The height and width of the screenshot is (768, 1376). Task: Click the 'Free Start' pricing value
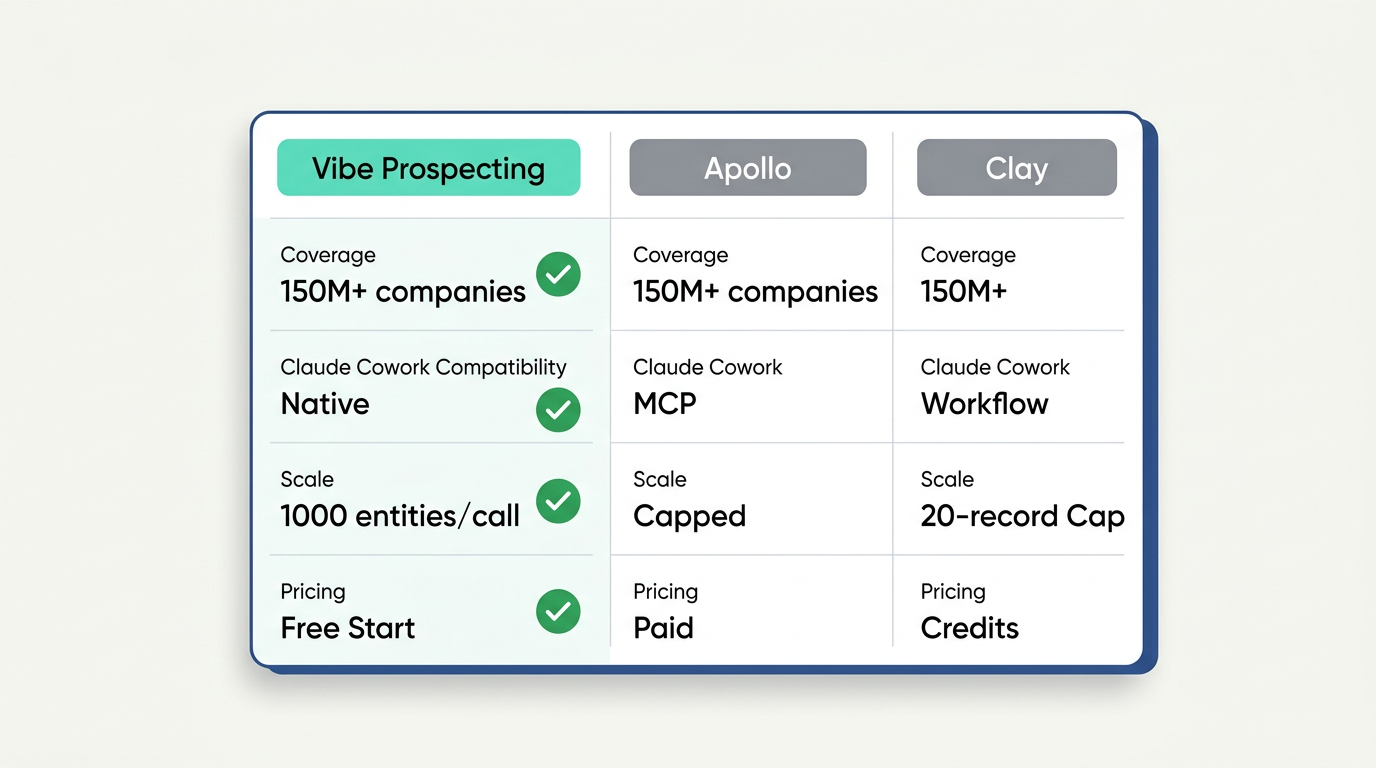(x=347, y=628)
